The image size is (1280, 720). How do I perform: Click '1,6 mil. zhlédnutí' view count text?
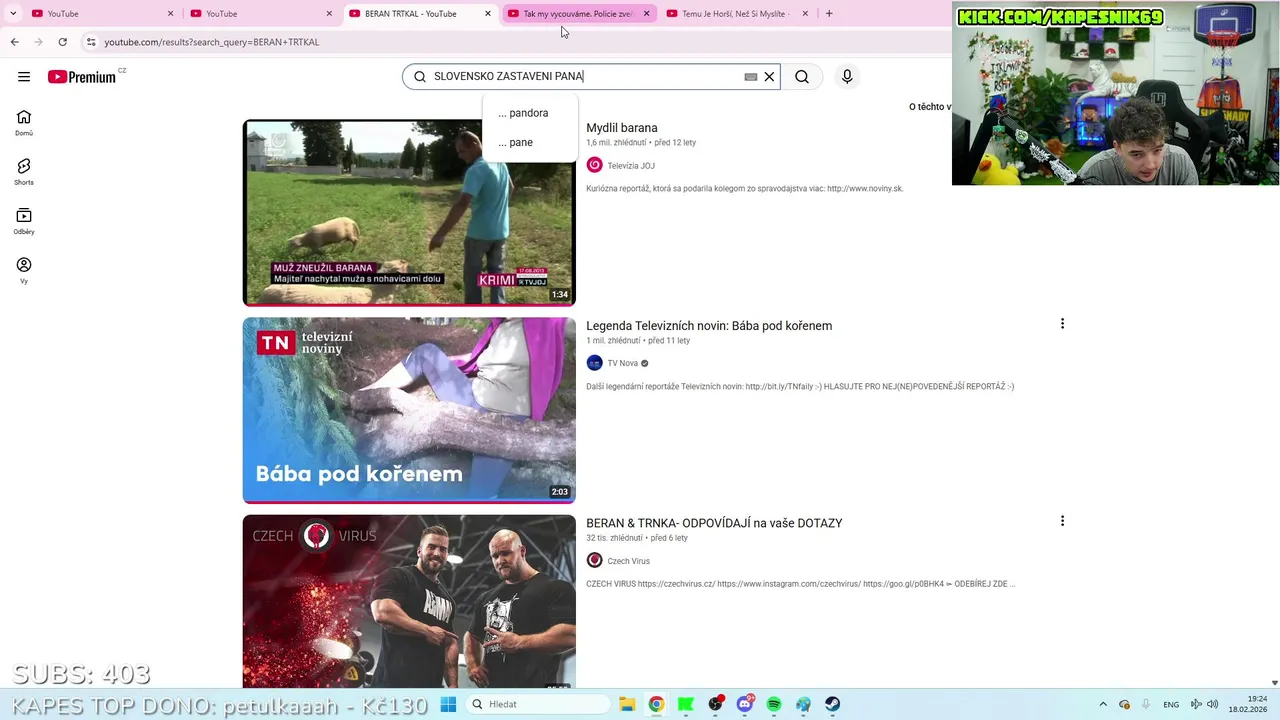[616, 143]
